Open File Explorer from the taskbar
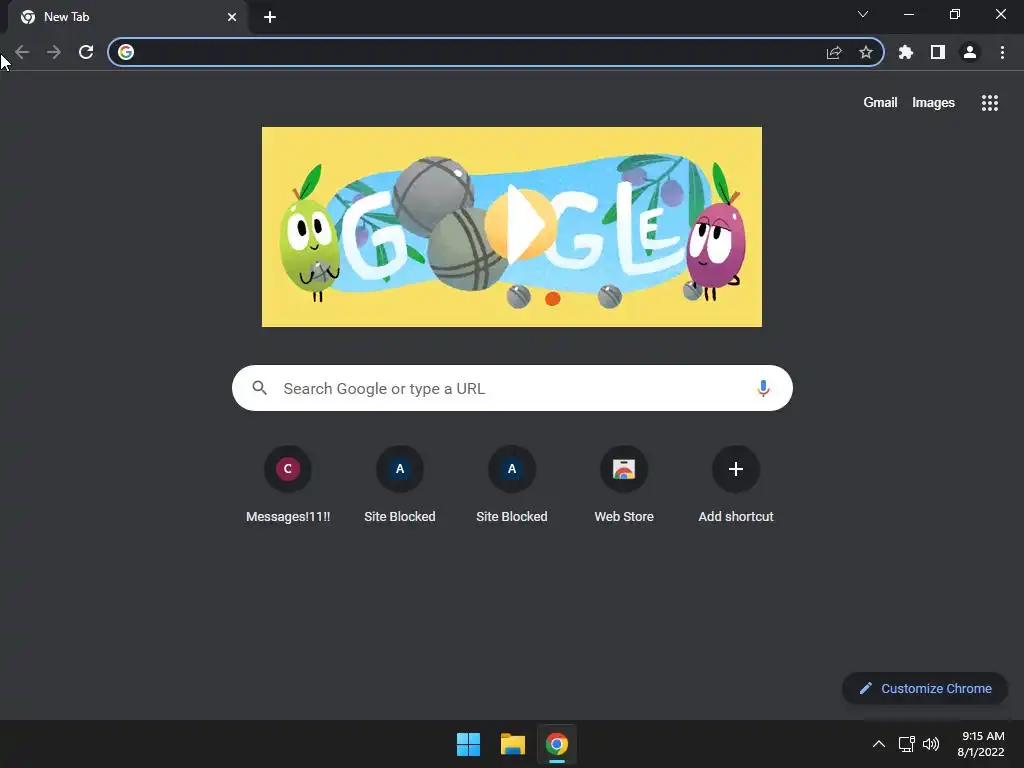The height and width of the screenshot is (768, 1024). 513,744
